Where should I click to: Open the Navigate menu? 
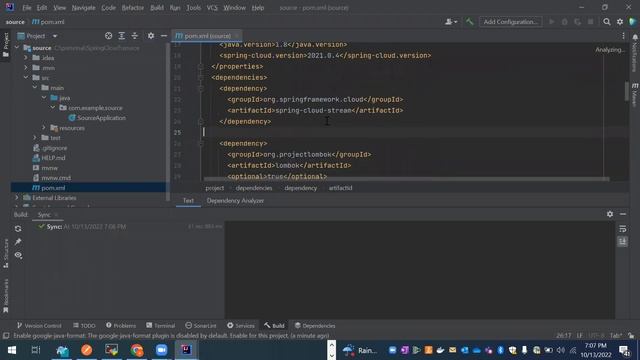click(83, 8)
